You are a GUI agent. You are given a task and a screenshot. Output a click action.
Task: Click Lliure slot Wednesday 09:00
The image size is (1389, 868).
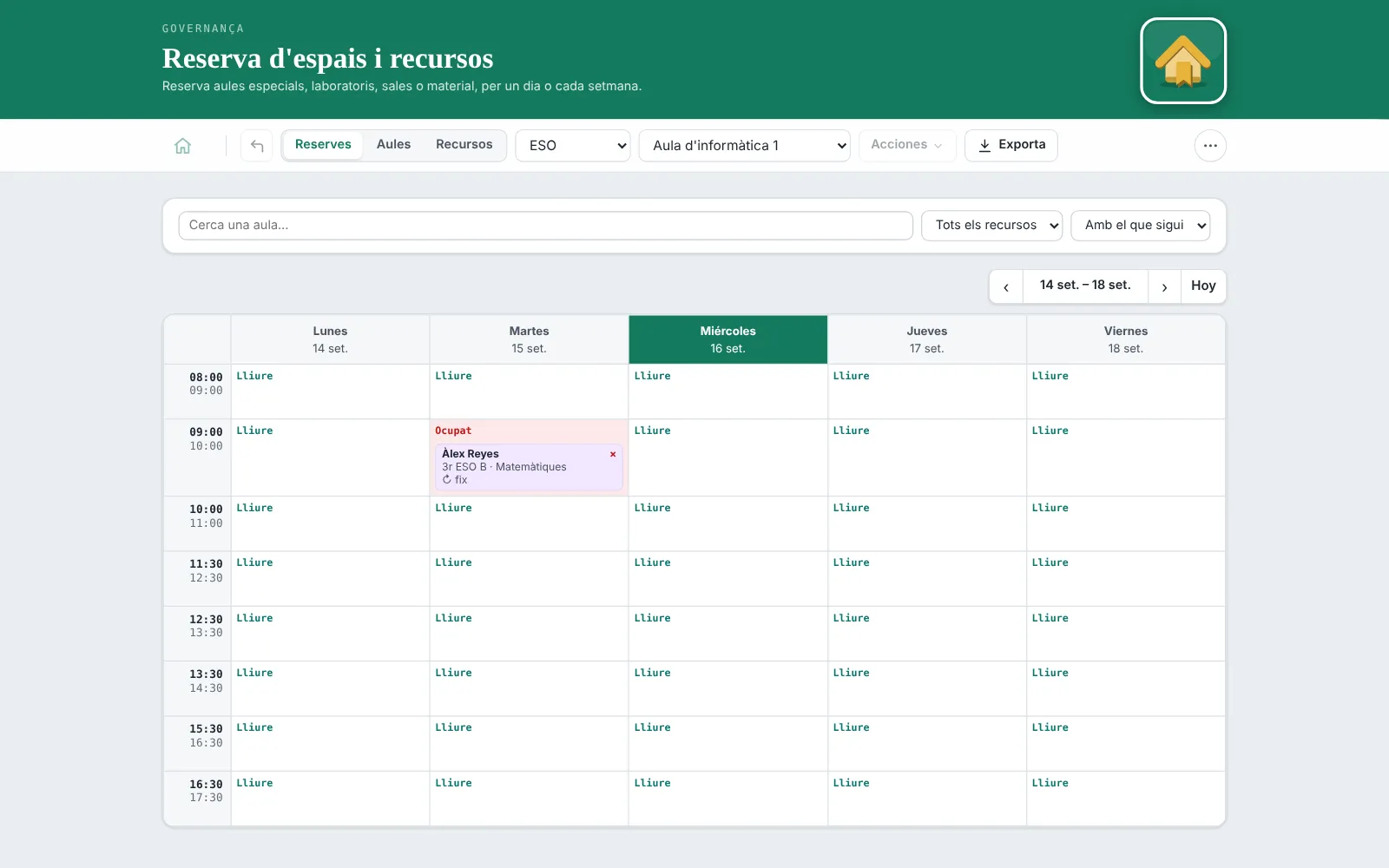click(727, 457)
